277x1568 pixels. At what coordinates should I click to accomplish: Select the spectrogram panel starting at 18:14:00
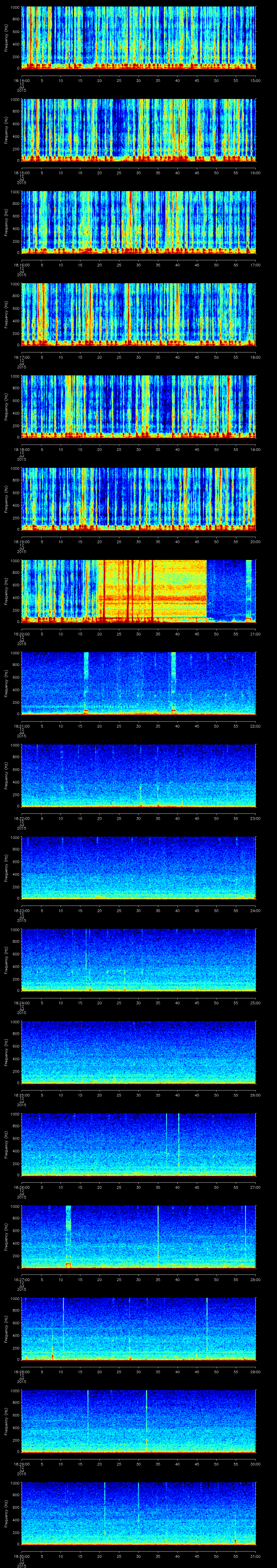(x=139, y=38)
